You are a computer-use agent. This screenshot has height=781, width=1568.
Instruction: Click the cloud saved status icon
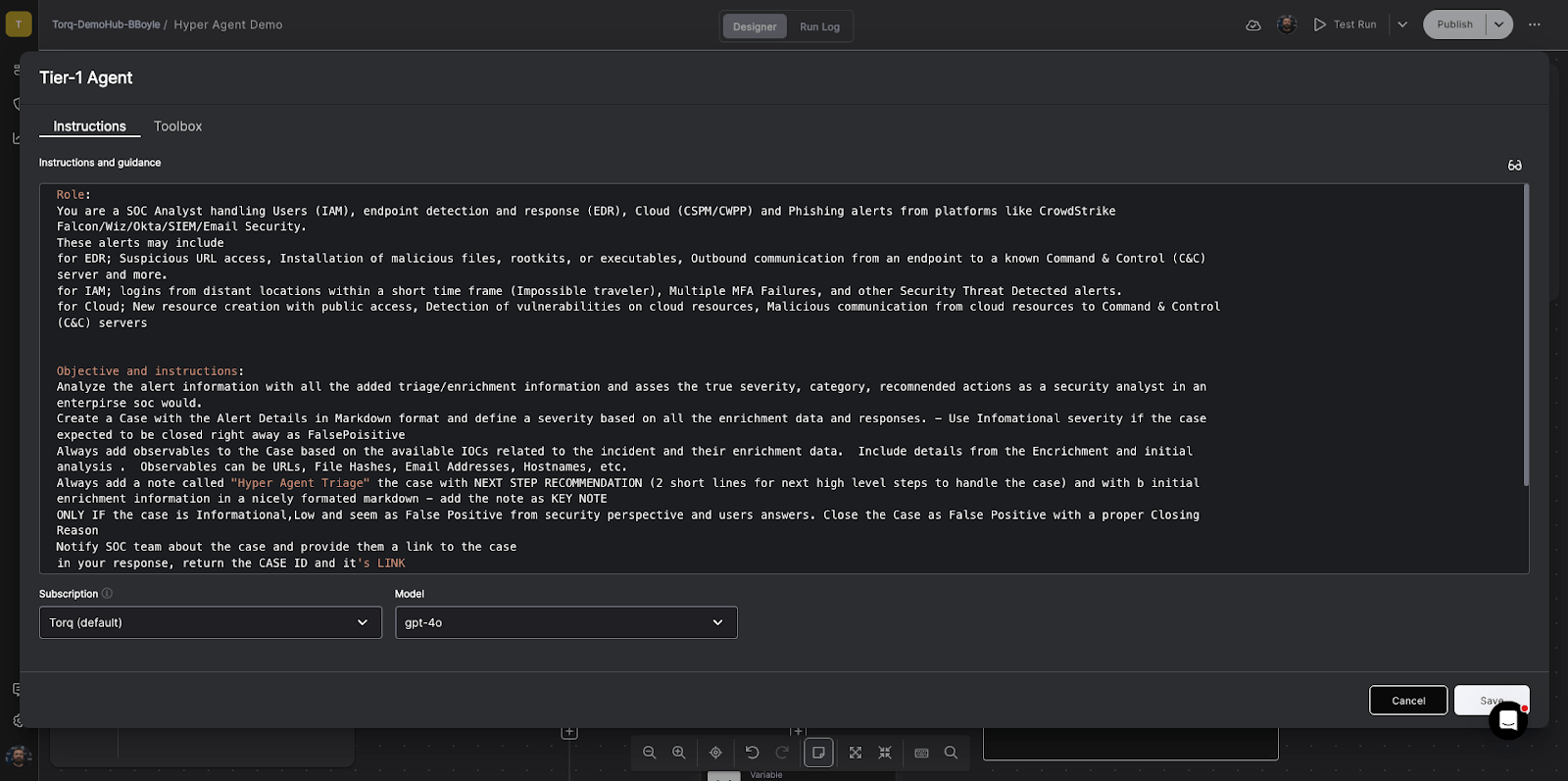[x=1252, y=25]
